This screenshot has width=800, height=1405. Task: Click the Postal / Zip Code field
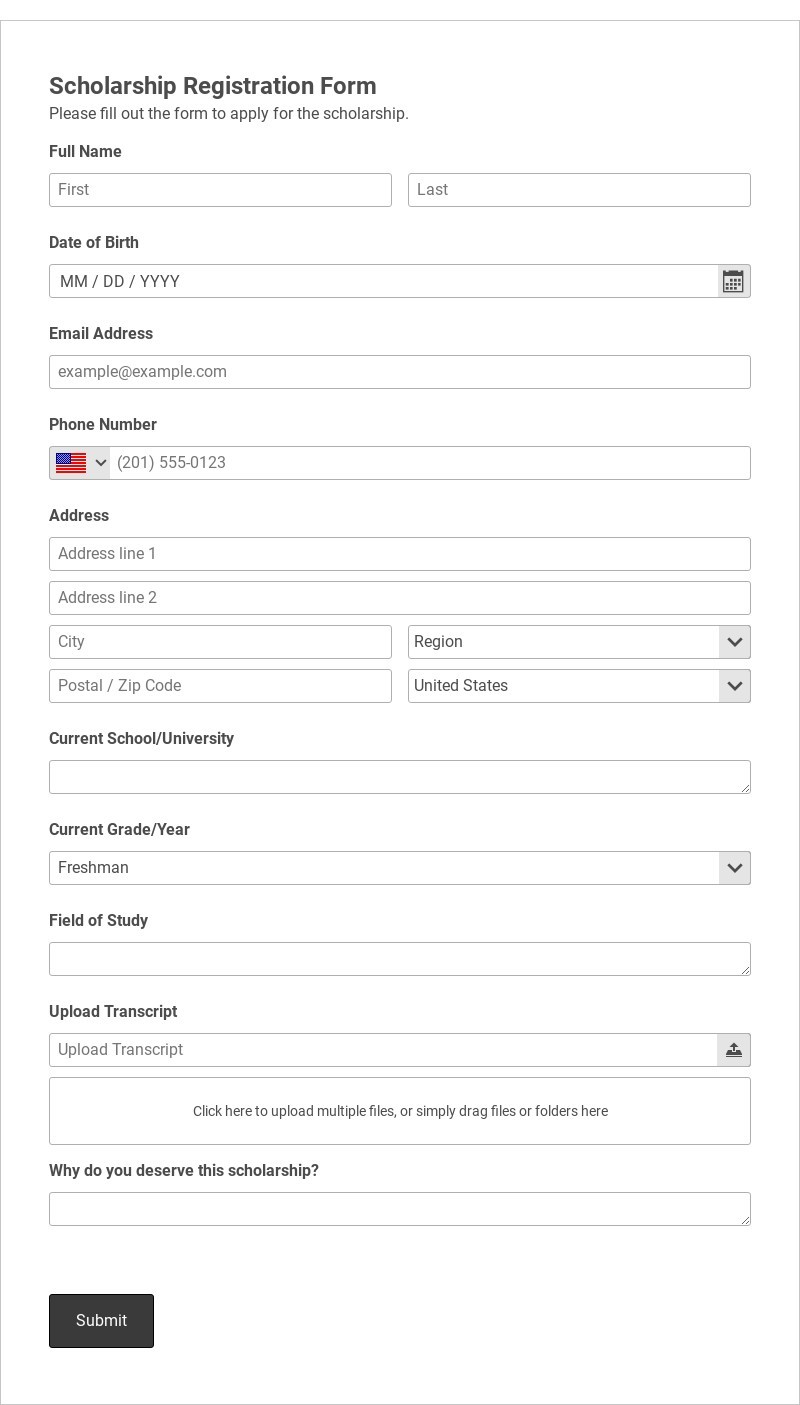pos(220,686)
